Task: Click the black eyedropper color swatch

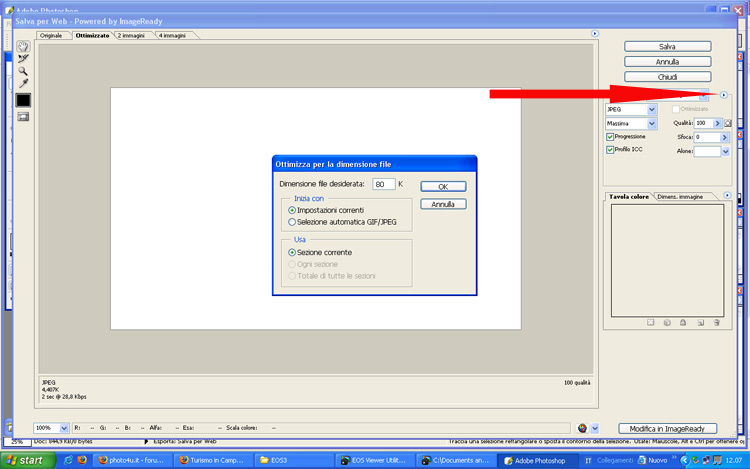Action: click(x=23, y=100)
